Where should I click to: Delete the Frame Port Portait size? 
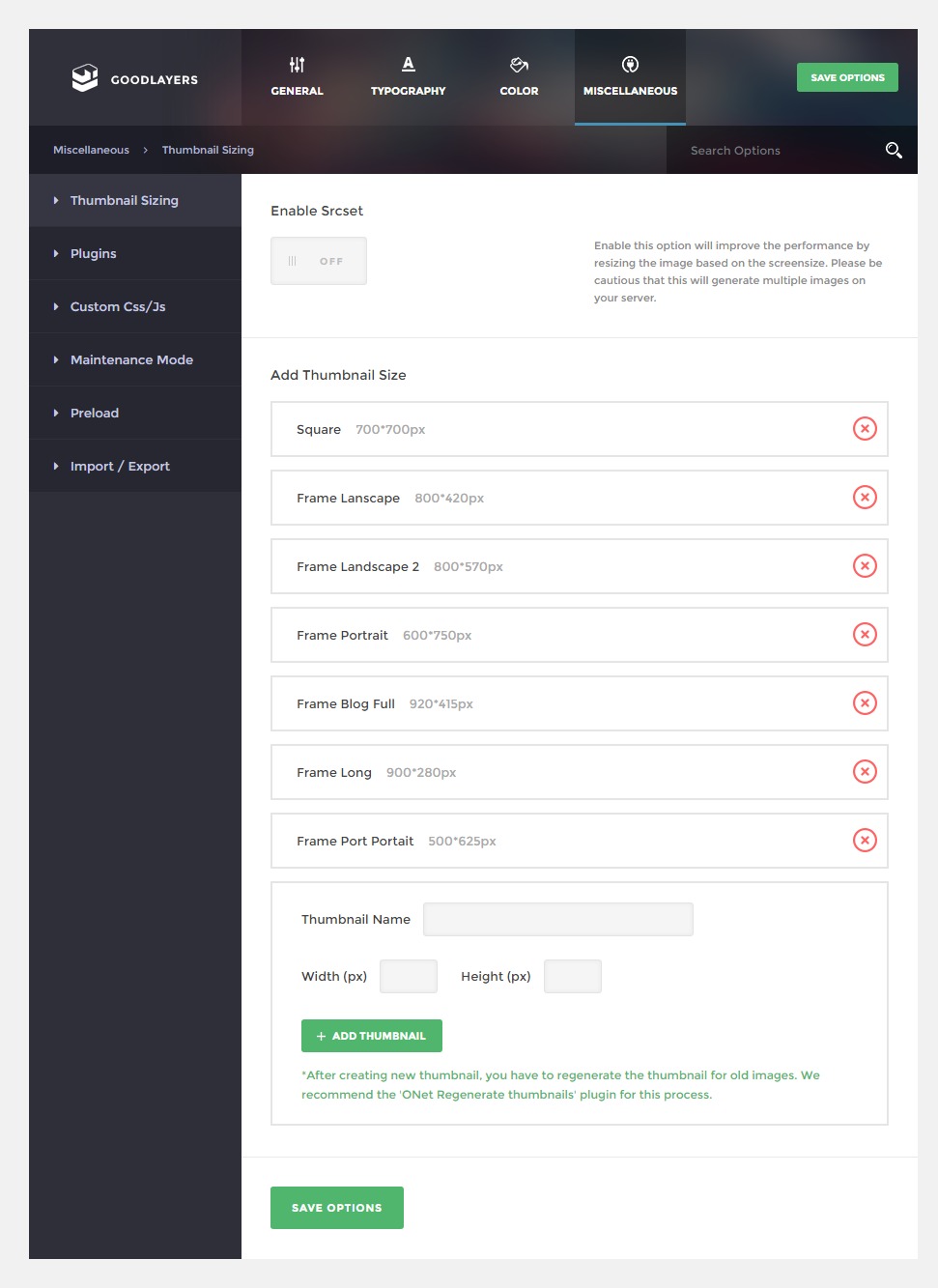[x=865, y=841]
